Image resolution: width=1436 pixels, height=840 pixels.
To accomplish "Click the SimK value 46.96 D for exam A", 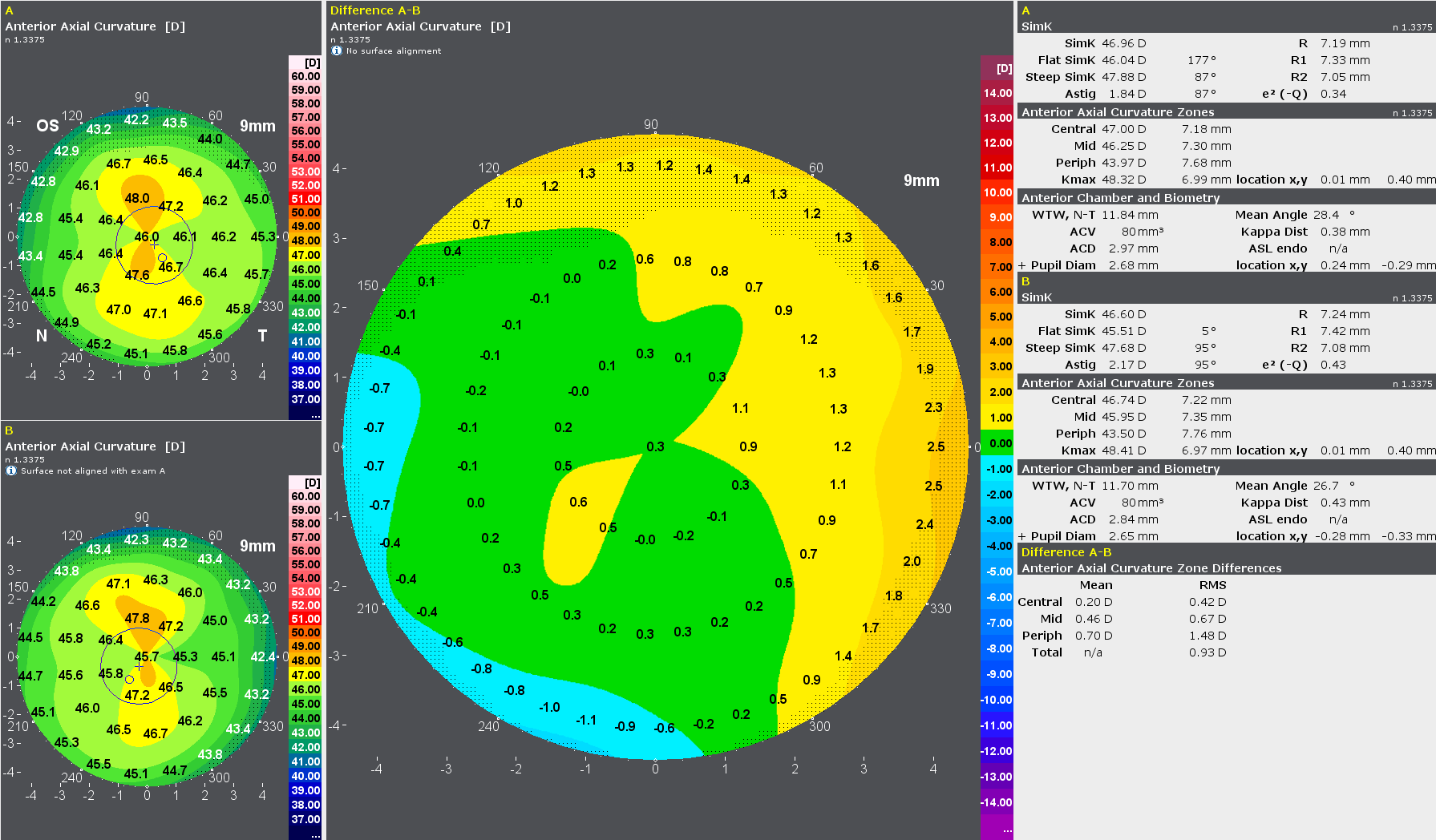I will 1123,43.
